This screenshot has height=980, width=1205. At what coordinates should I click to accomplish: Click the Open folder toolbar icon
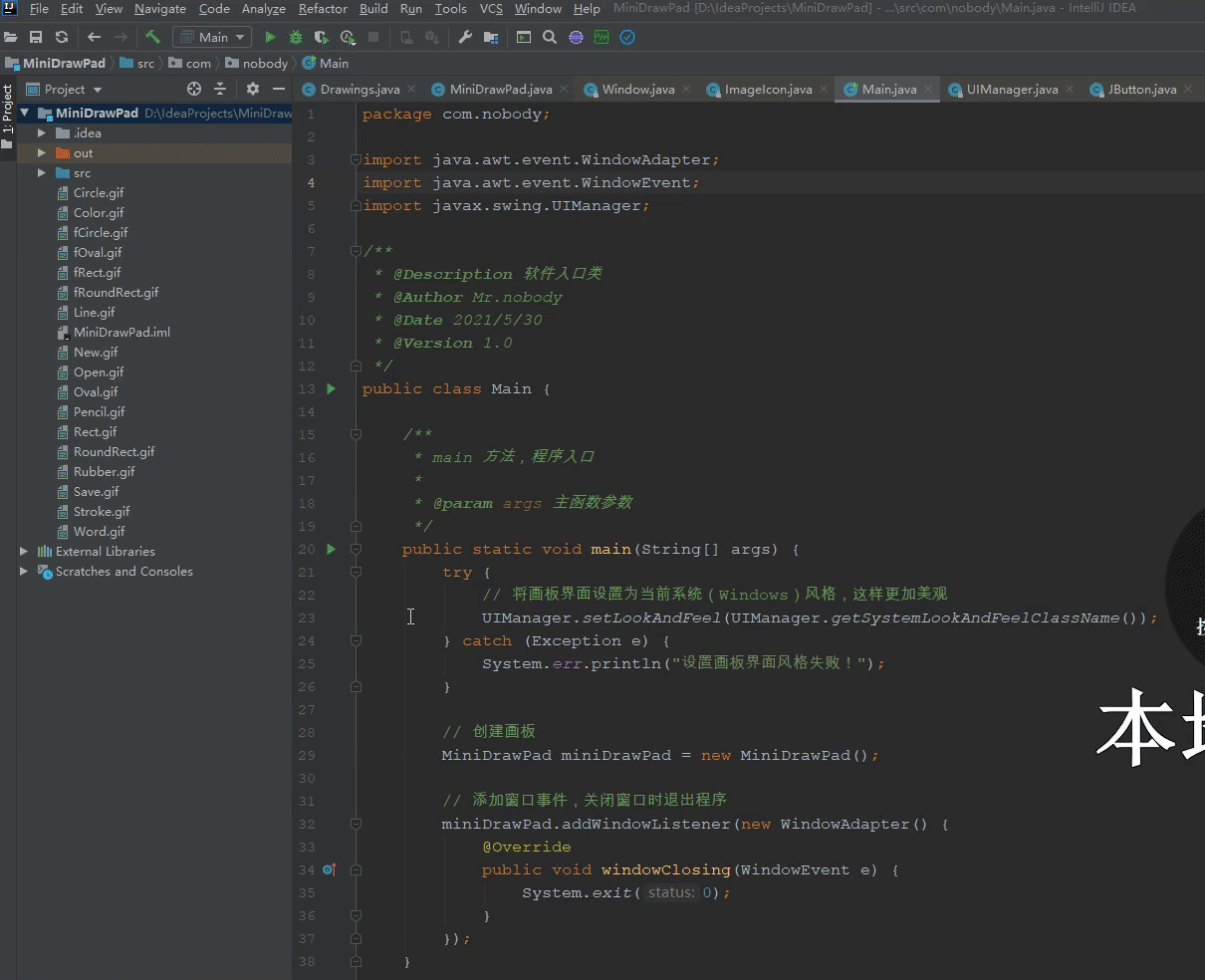pos(11,37)
